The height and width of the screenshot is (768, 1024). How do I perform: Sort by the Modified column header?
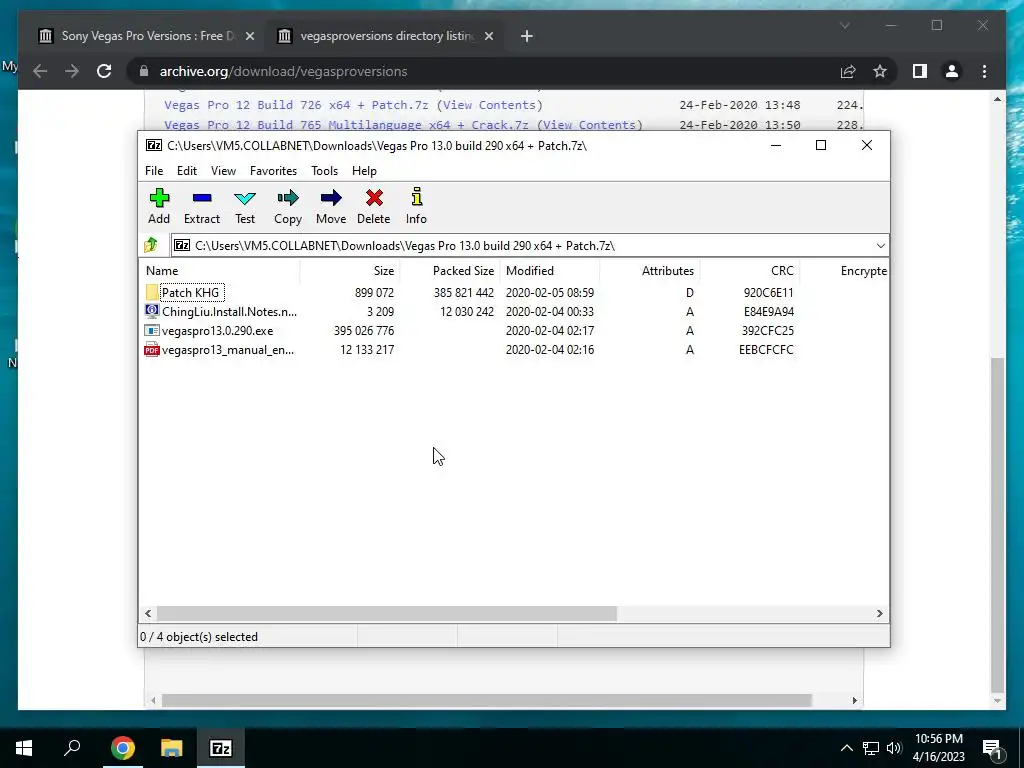click(x=550, y=270)
